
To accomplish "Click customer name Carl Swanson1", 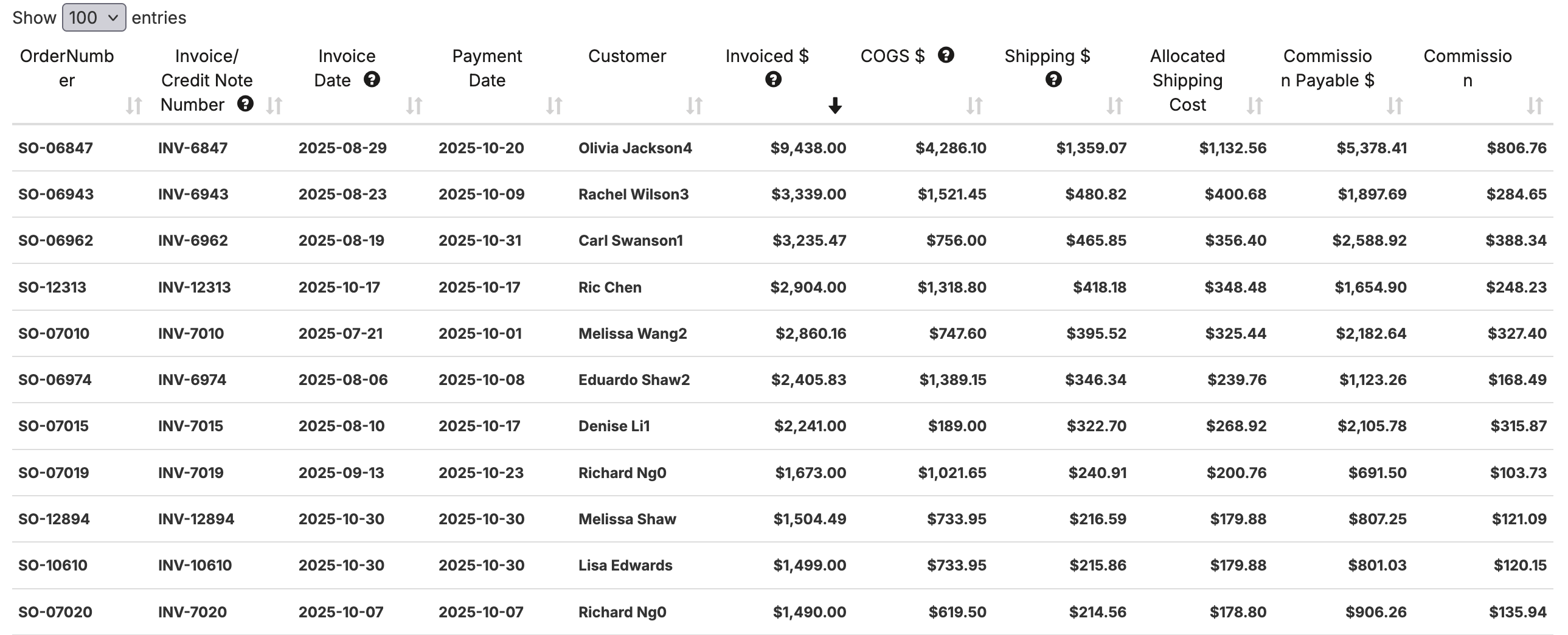I will pos(631,240).
